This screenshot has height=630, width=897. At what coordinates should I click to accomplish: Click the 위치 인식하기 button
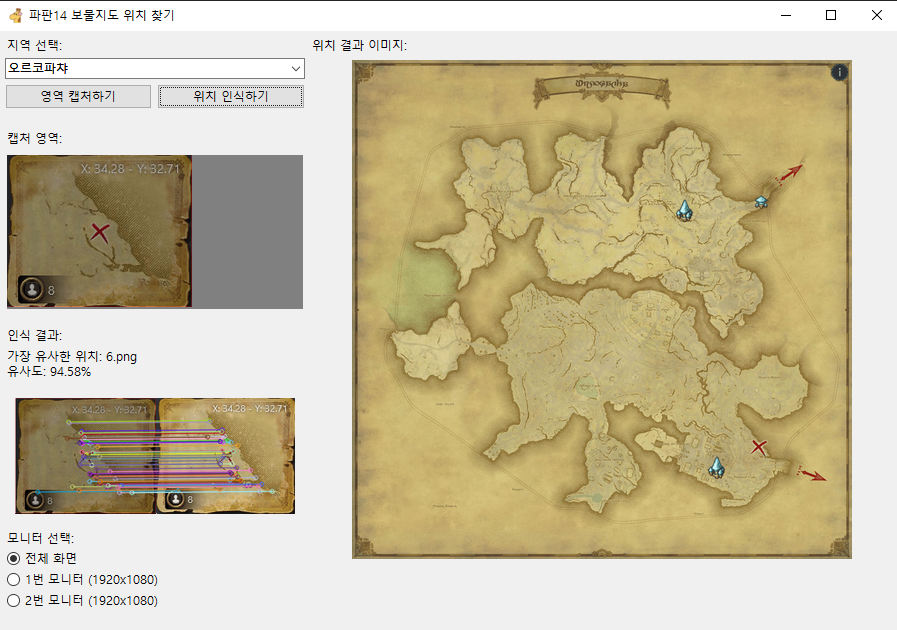[231, 96]
